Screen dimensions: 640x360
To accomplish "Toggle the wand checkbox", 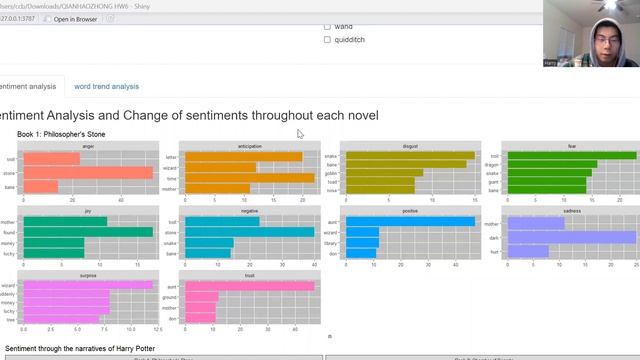I will 327,27.
